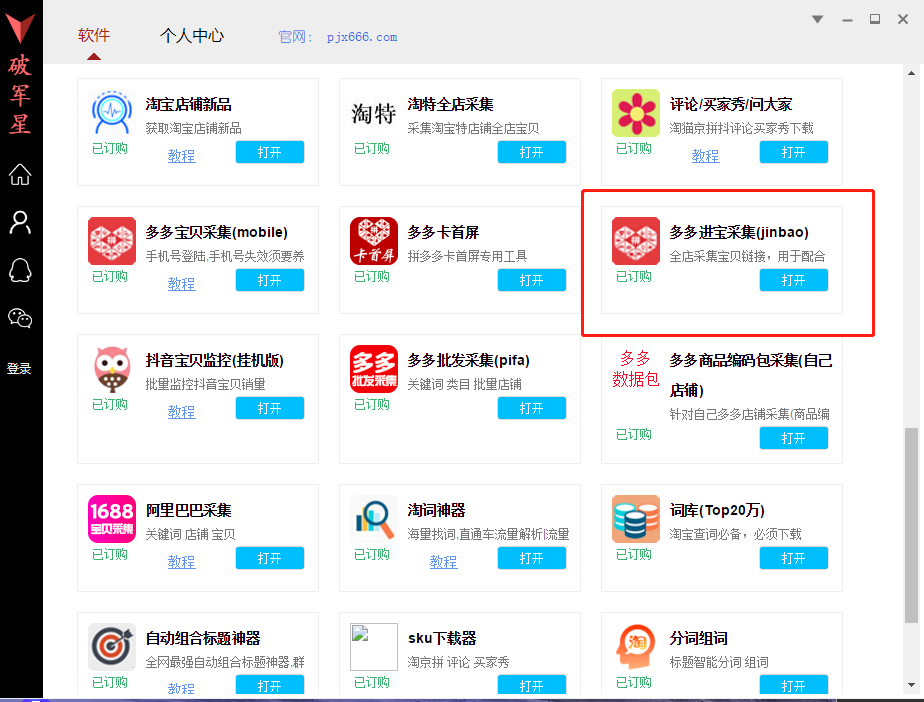Open QQ contact penguin icon
Image resolution: width=924 pixels, height=702 pixels.
[20, 271]
